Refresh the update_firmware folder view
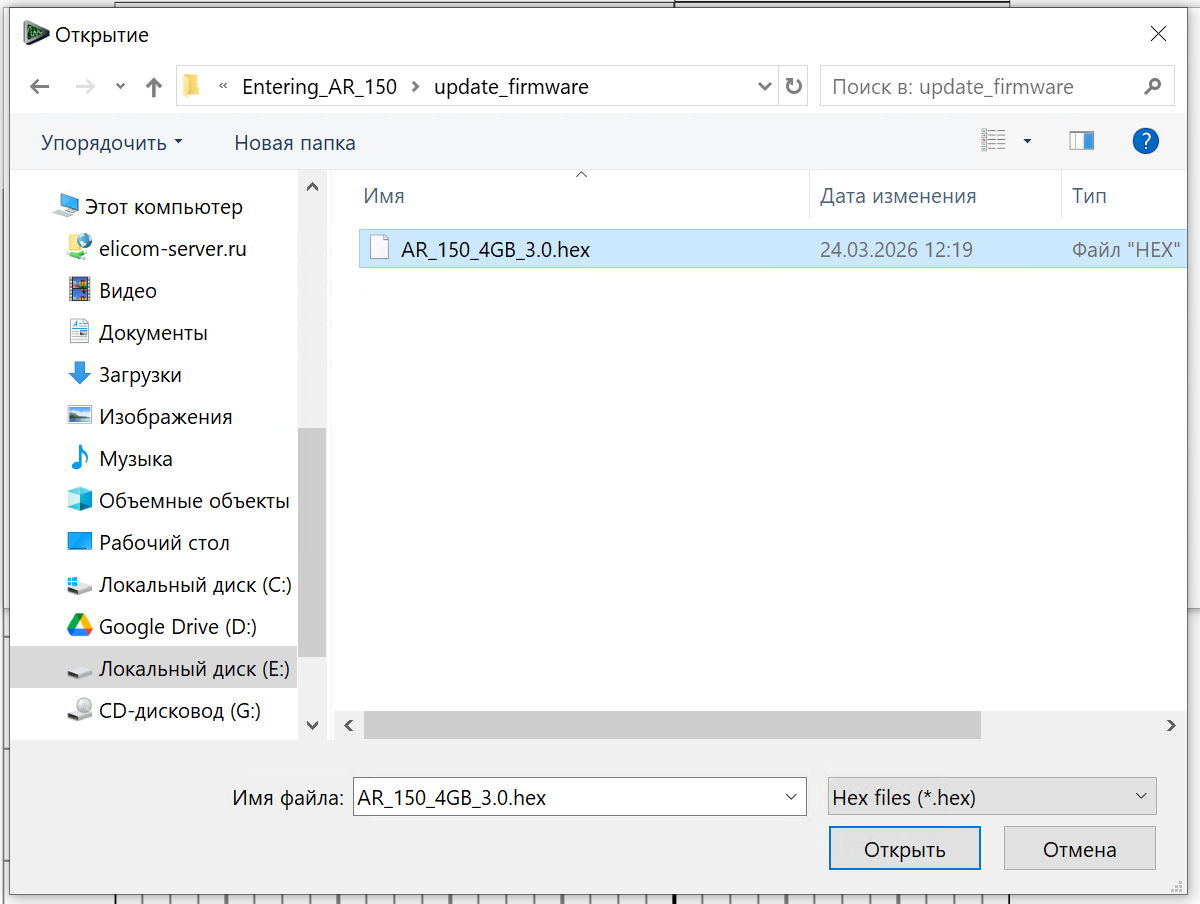 tap(794, 86)
